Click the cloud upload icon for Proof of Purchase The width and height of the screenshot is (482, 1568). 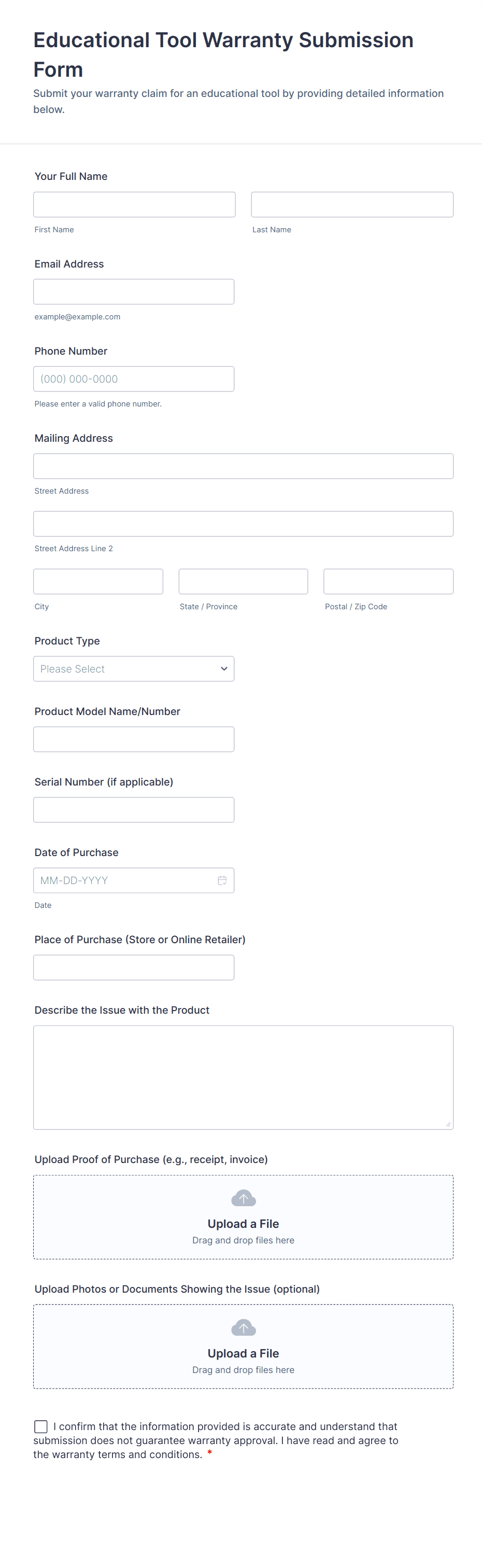(244, 1198)
